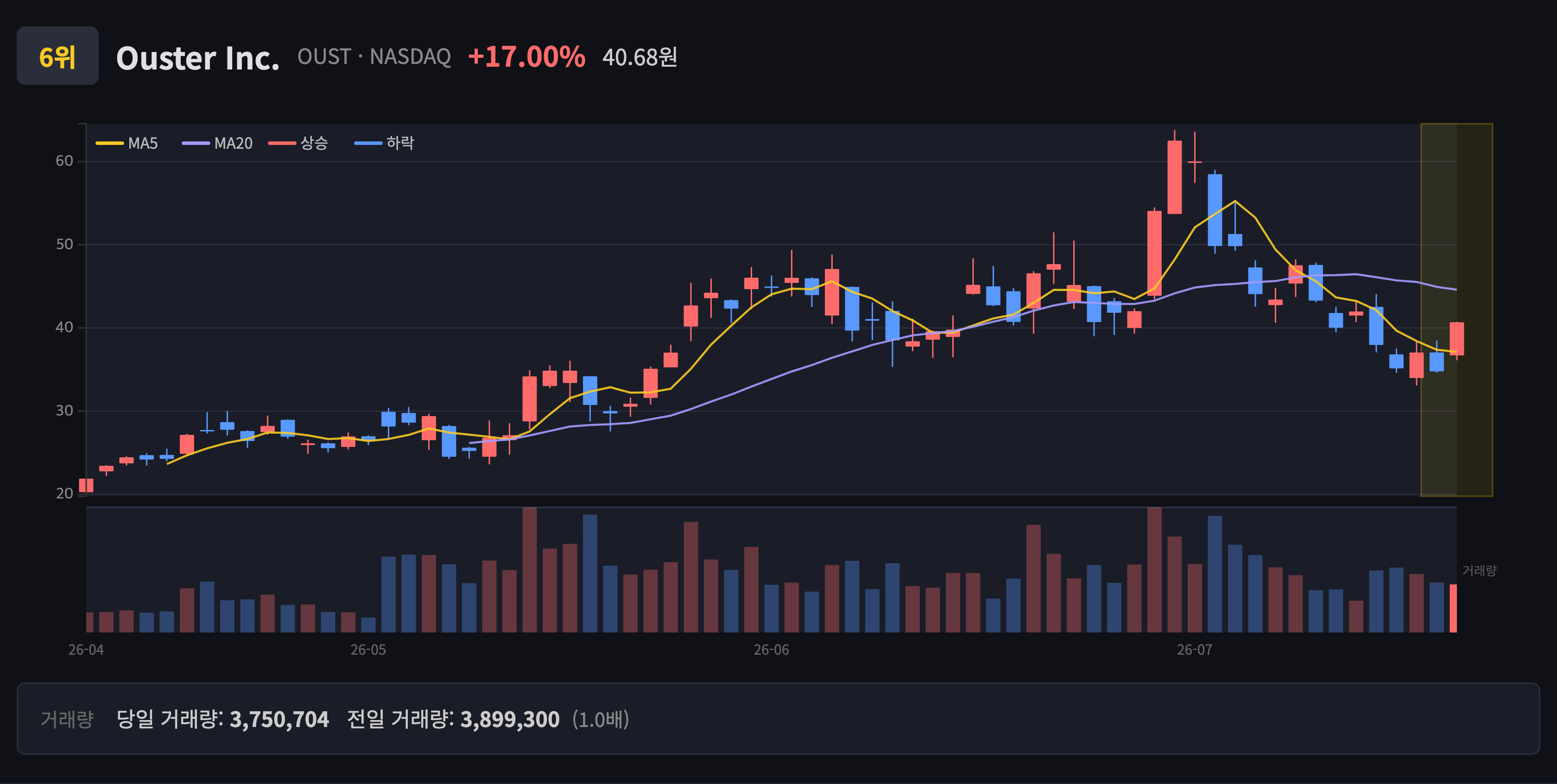Click the 40 price axis label
Image resolution: width=1557 pixels, height=784 pixels.
click(64, 327)
